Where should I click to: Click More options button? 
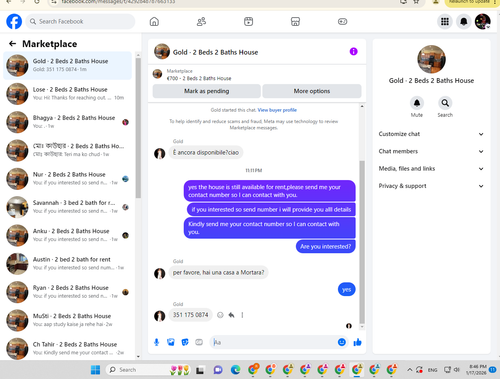pos(312,91)
